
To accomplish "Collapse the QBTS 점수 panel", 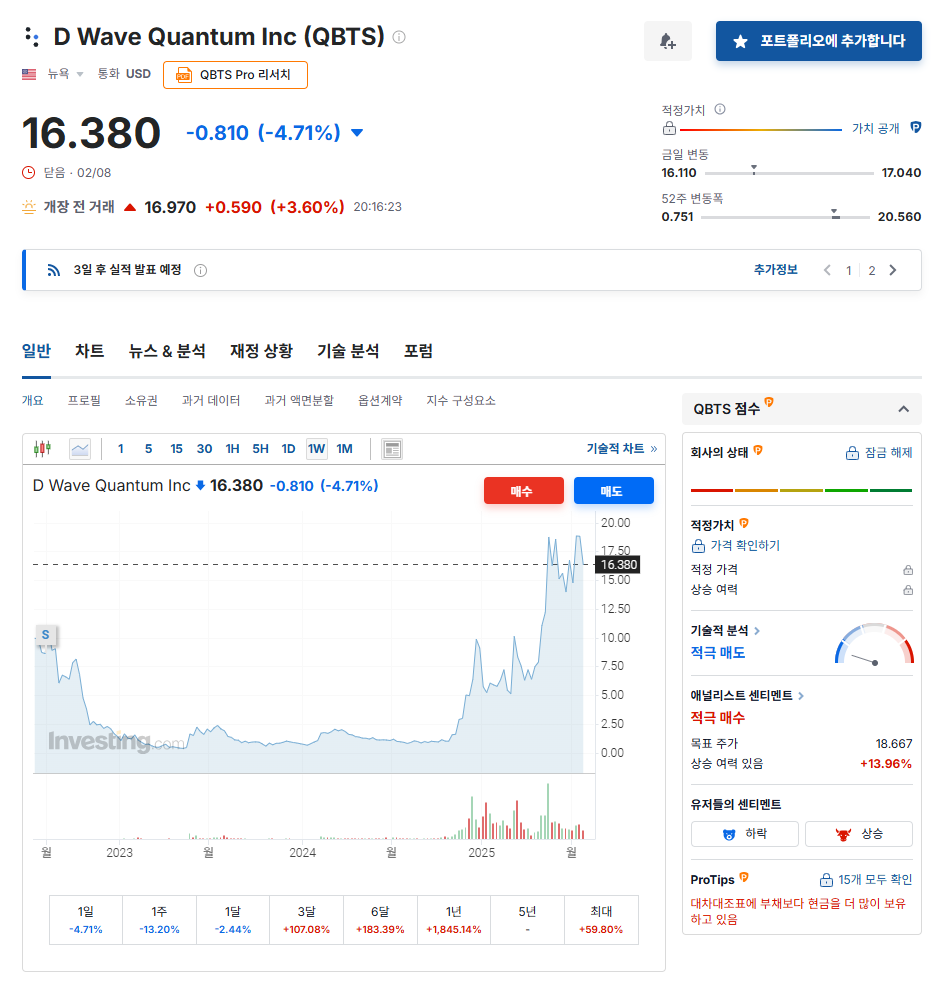I will pyautogui.click(x=903, y=409).
